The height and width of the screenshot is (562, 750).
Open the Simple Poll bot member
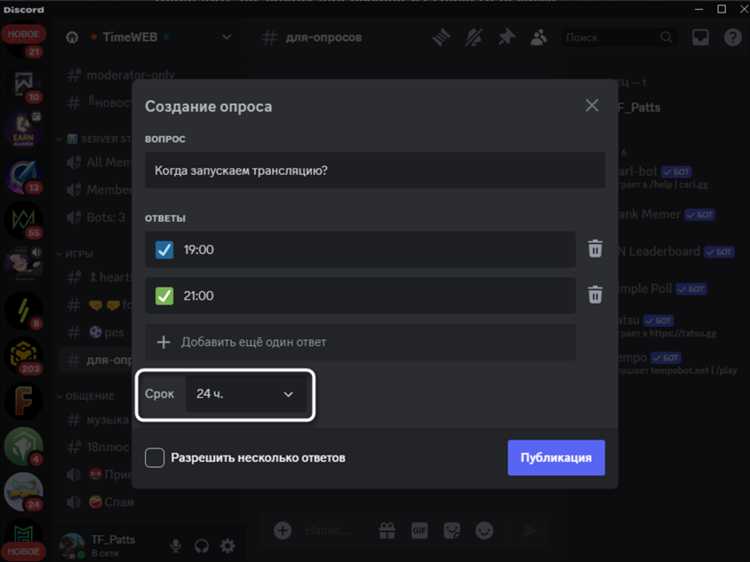tap(662, 288)
